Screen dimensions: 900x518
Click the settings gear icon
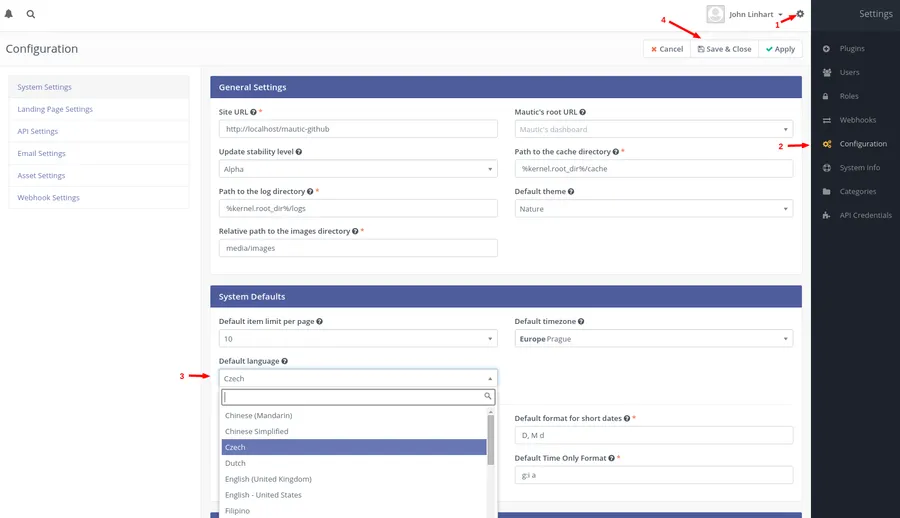pyautogui.click(x=800, y=14)
